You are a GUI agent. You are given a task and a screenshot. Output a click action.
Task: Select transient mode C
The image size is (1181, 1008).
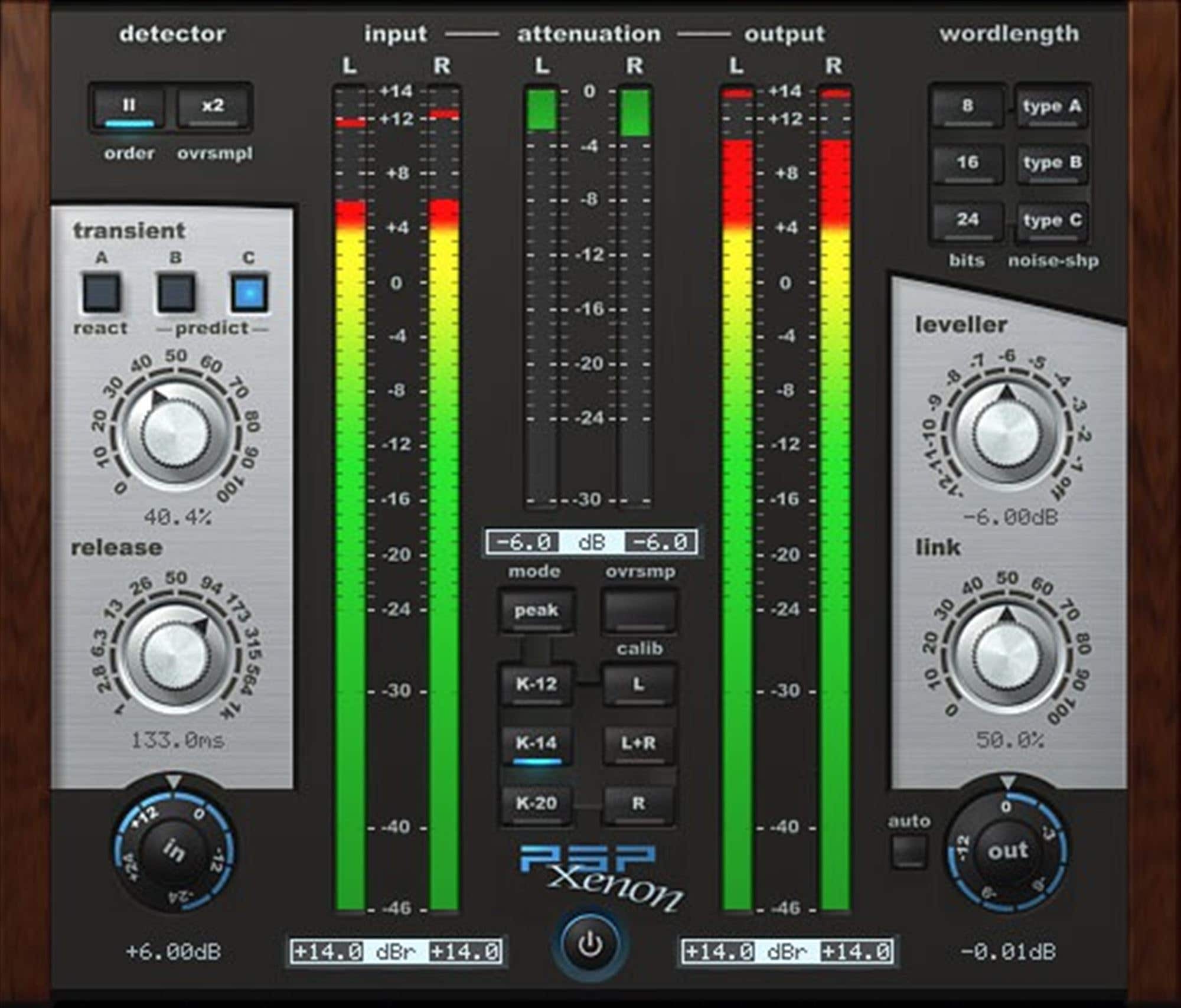tap(249, 292)
